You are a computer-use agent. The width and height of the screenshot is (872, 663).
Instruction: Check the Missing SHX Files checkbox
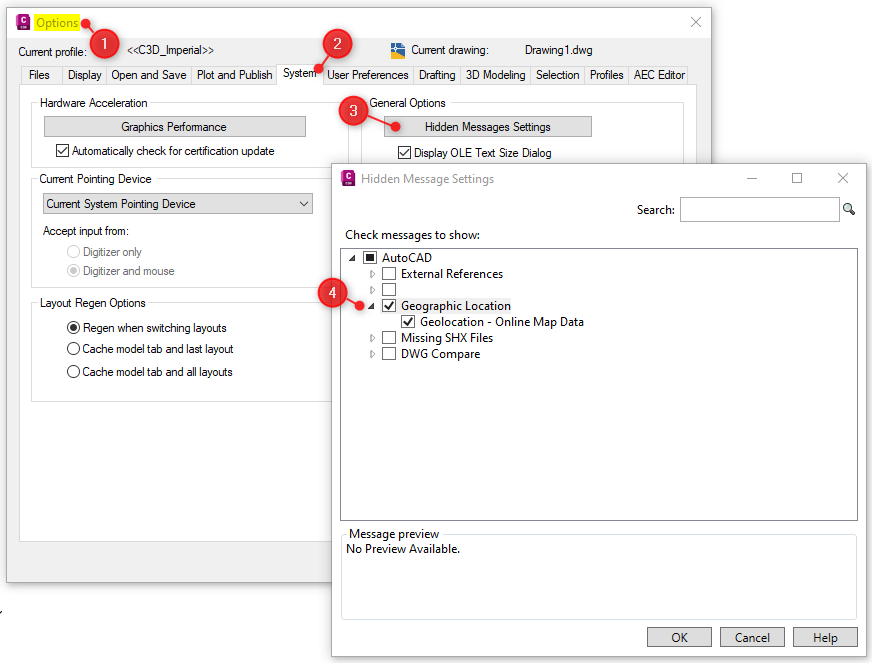pyautogui.click(x=389, y=338)
